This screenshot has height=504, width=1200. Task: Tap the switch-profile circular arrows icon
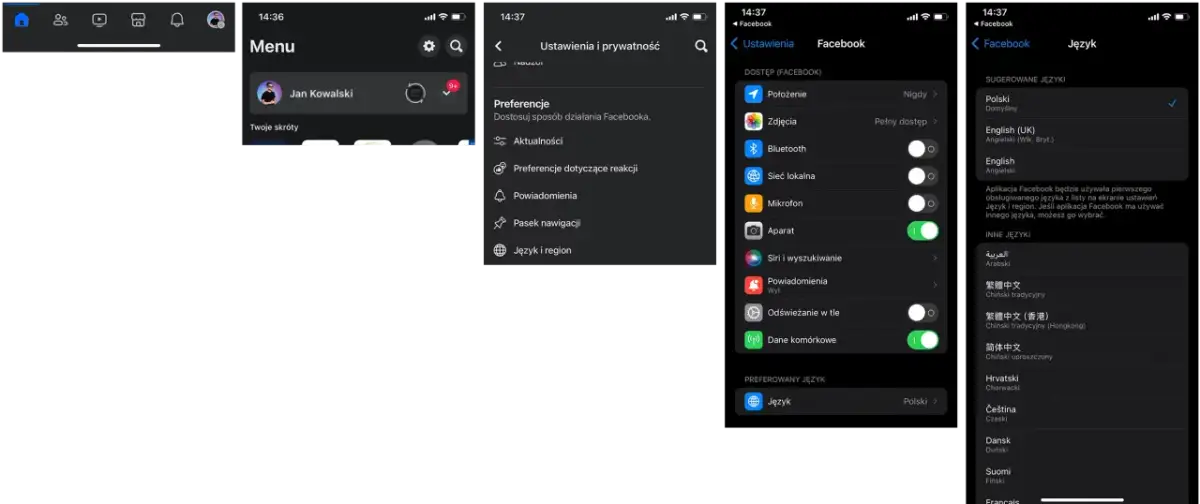(415, 93)
